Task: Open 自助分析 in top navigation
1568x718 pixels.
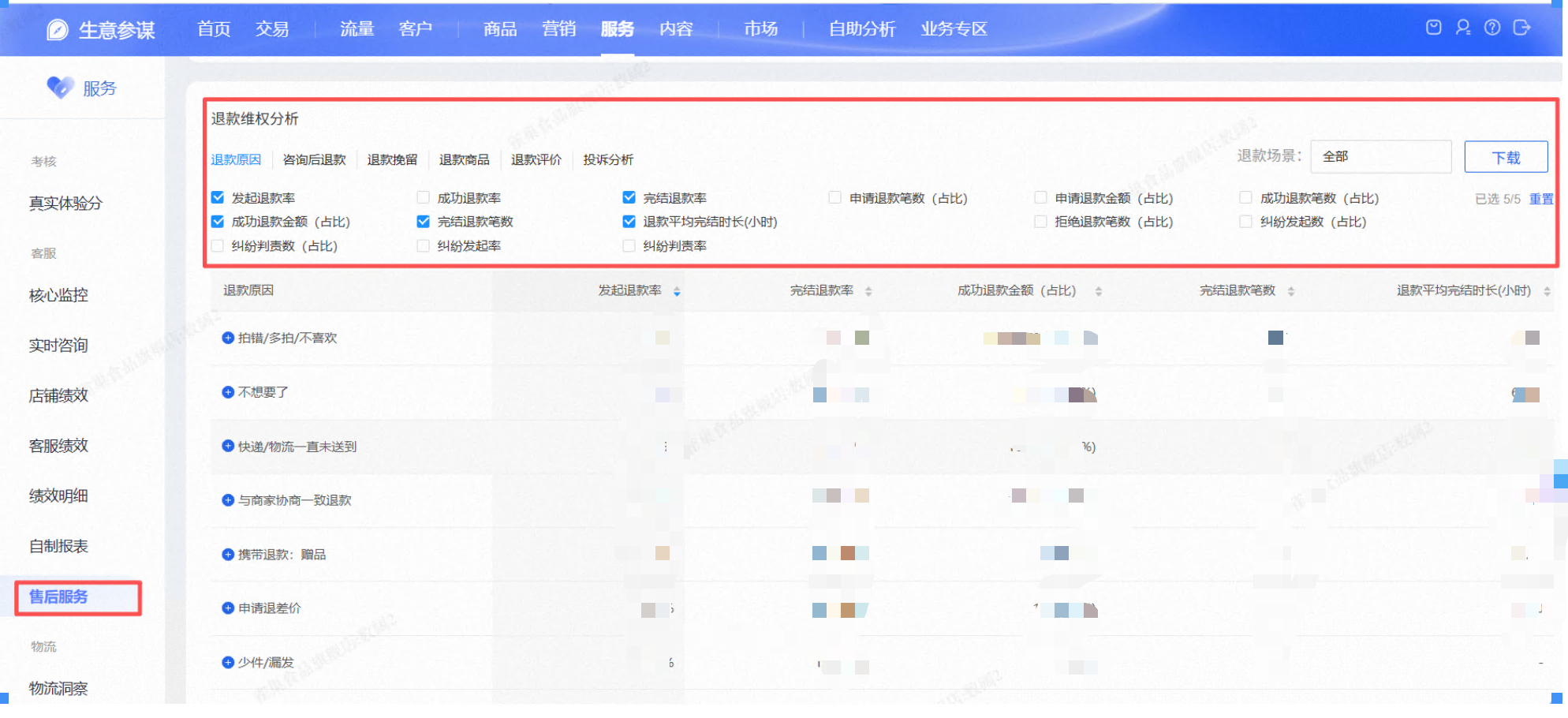Action: coord(862,29)
